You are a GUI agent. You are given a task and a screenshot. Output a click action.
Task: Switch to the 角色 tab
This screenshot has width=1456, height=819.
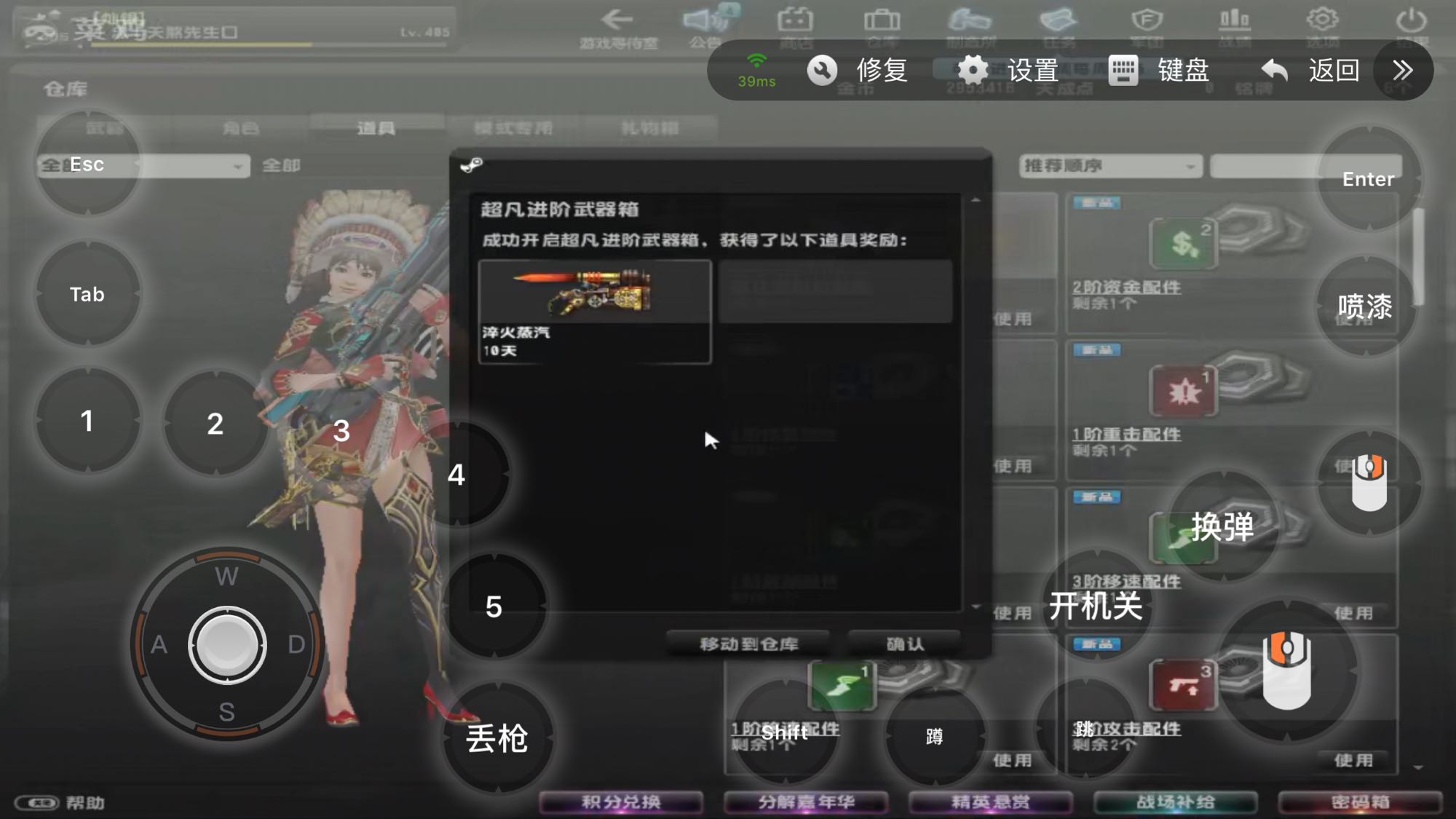[241, 128]
